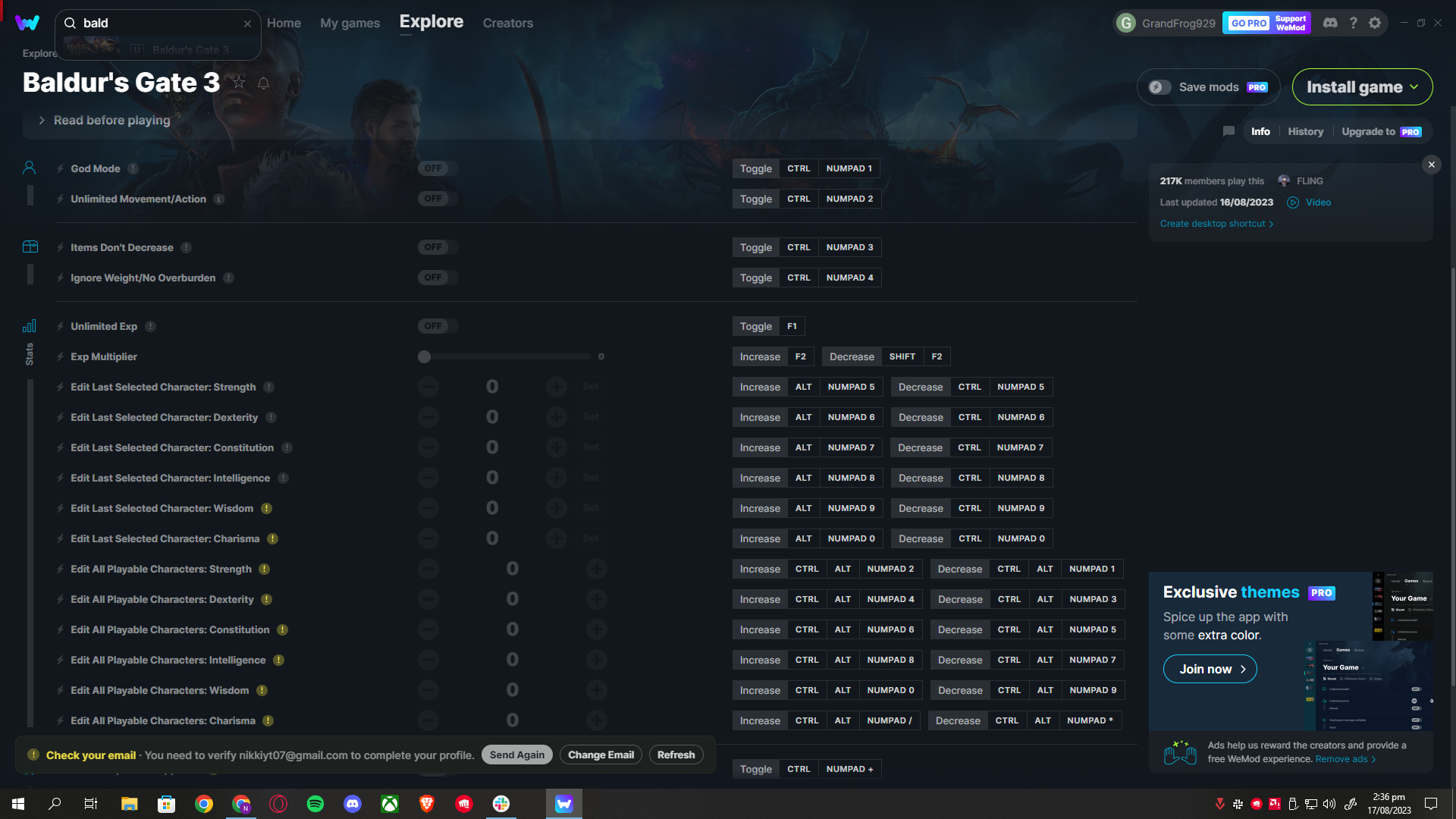
Task: Open Xbox app from the taskbar
Action: pyautogui.click(x=390, y=804)
